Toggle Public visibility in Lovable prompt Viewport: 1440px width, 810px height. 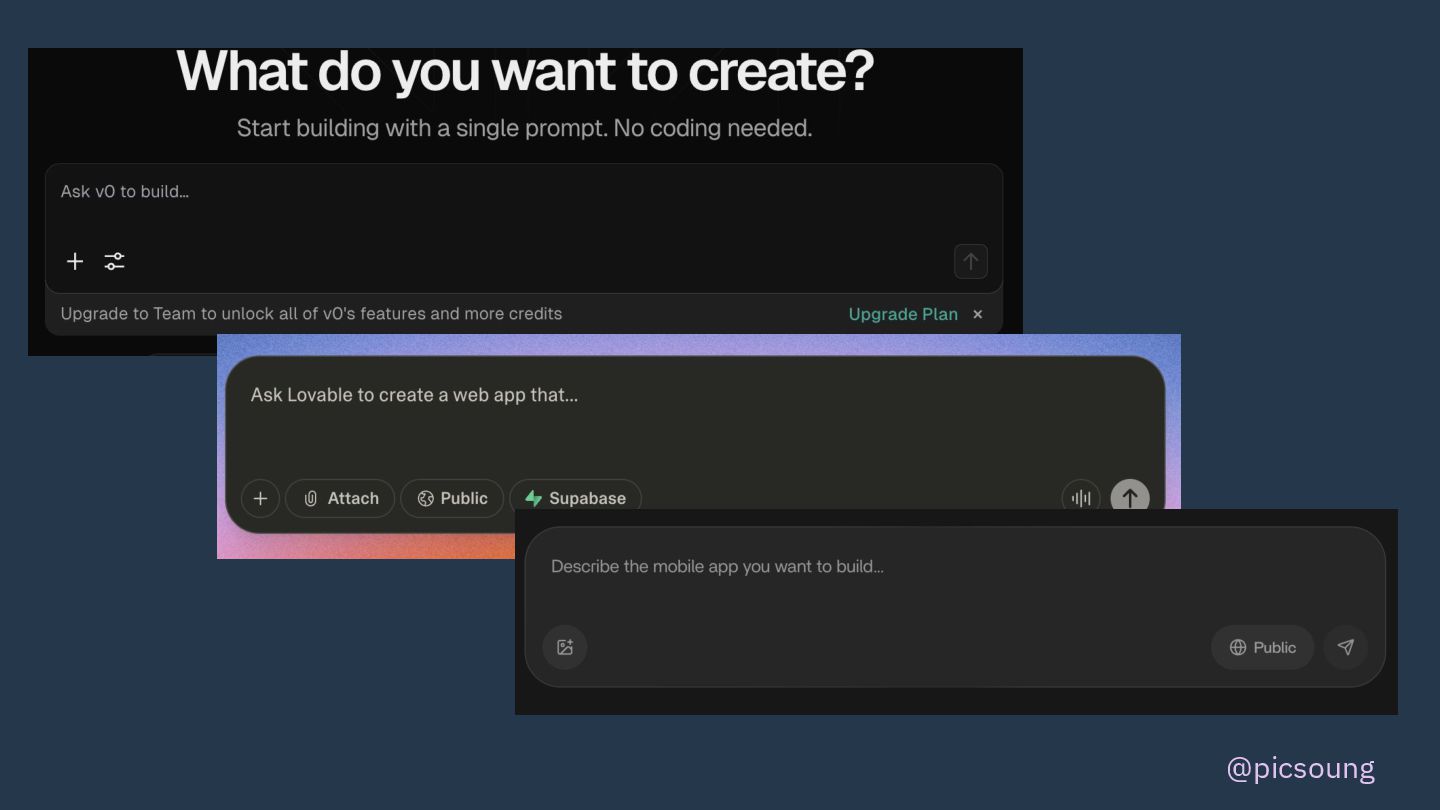(452, 498)
